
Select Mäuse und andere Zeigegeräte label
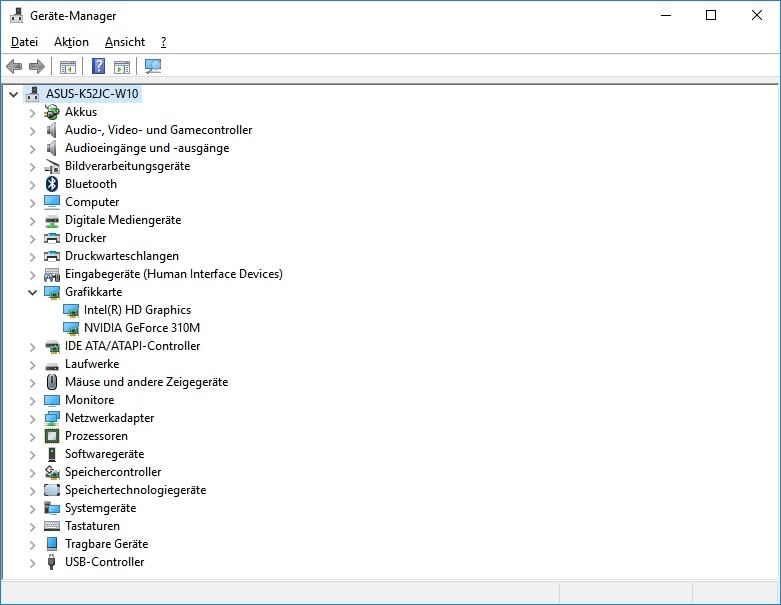(146, 381)
